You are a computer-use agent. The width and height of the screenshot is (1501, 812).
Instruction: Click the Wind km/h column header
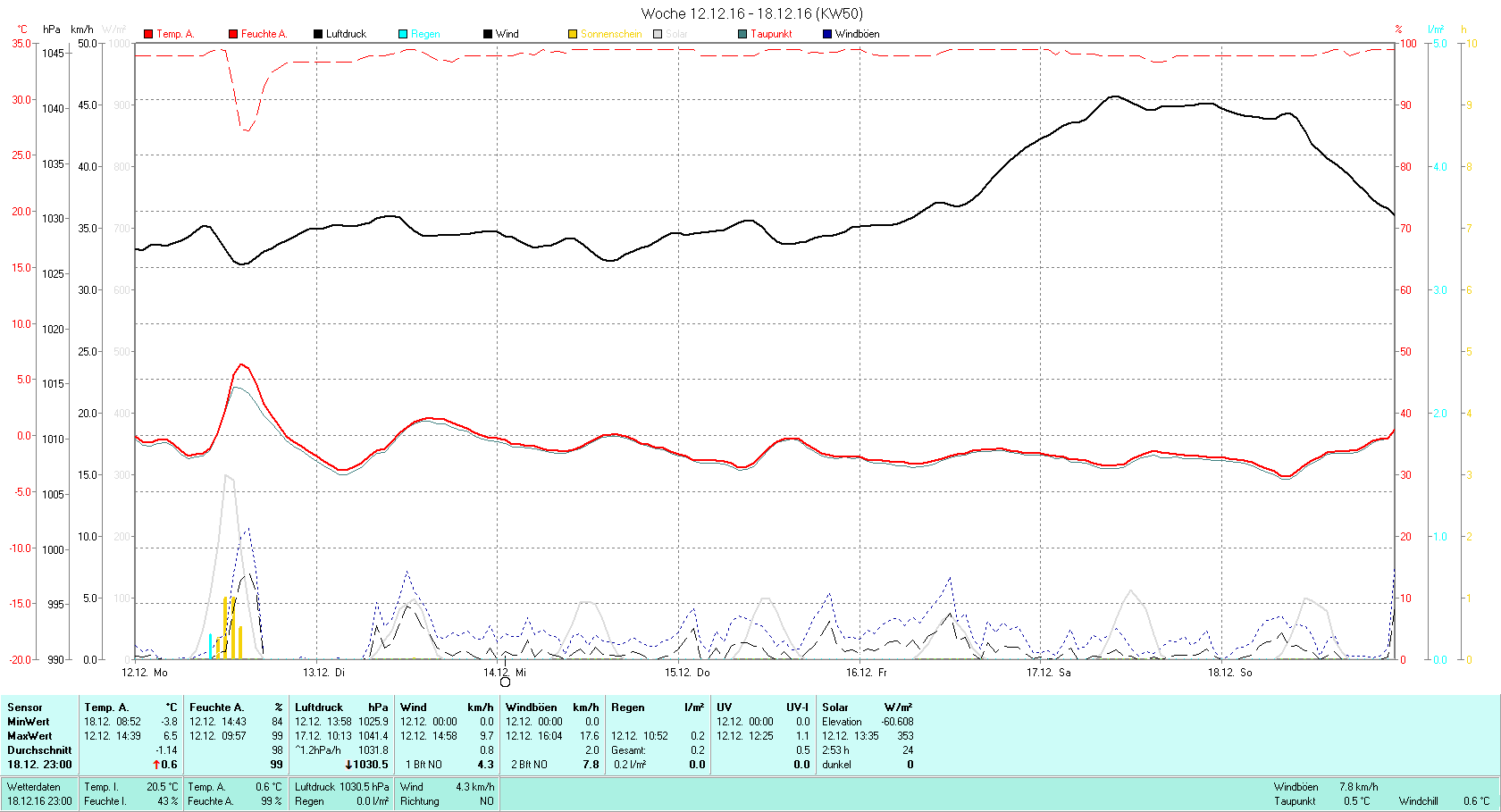tap(447, 707)
